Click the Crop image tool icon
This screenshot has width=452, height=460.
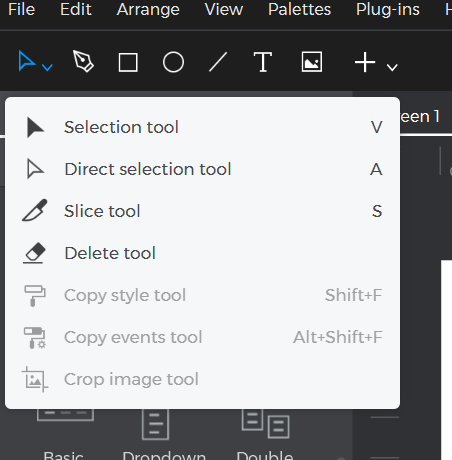point(35,379)
